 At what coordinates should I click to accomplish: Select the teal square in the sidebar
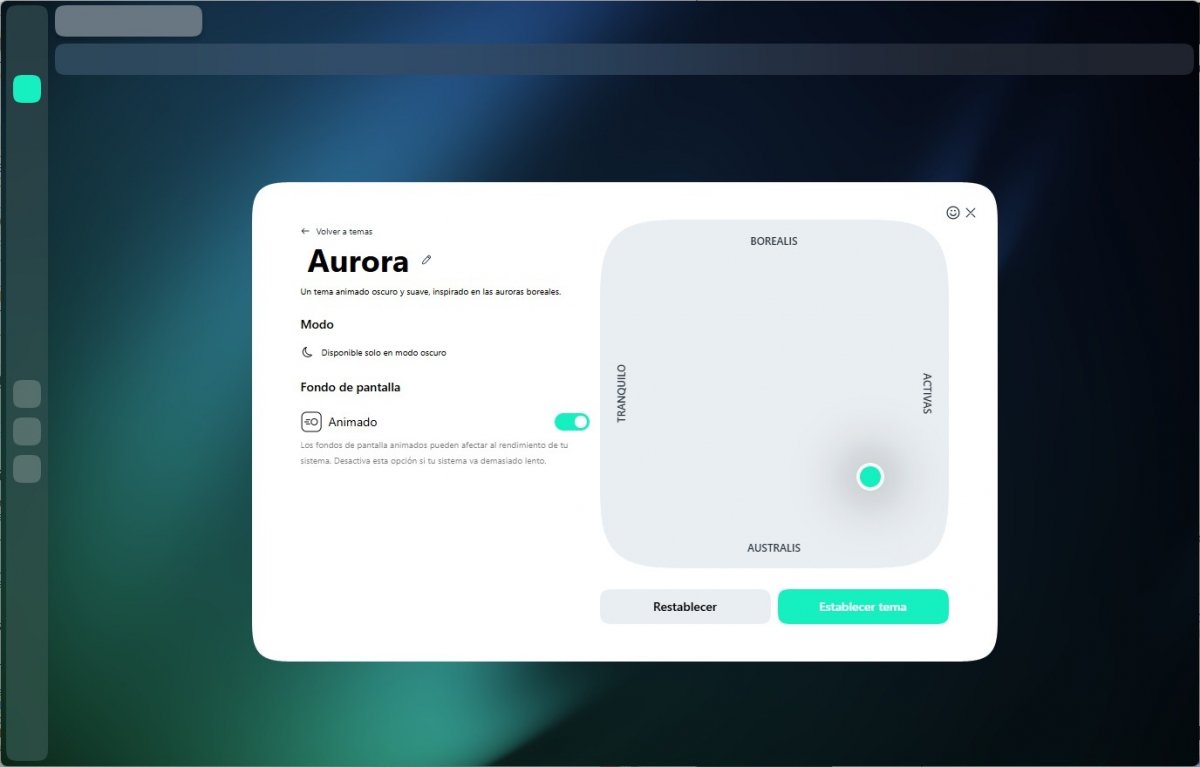point(27,89)
